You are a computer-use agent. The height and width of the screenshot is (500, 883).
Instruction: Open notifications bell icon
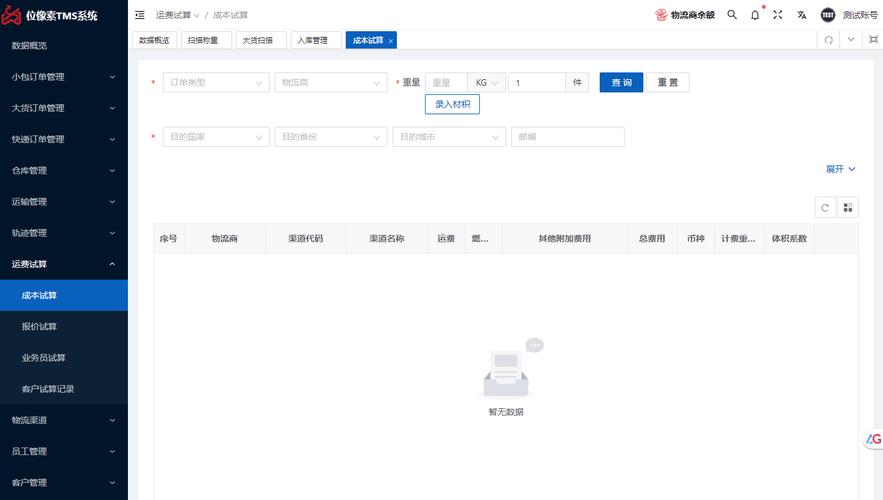(755, 15)
